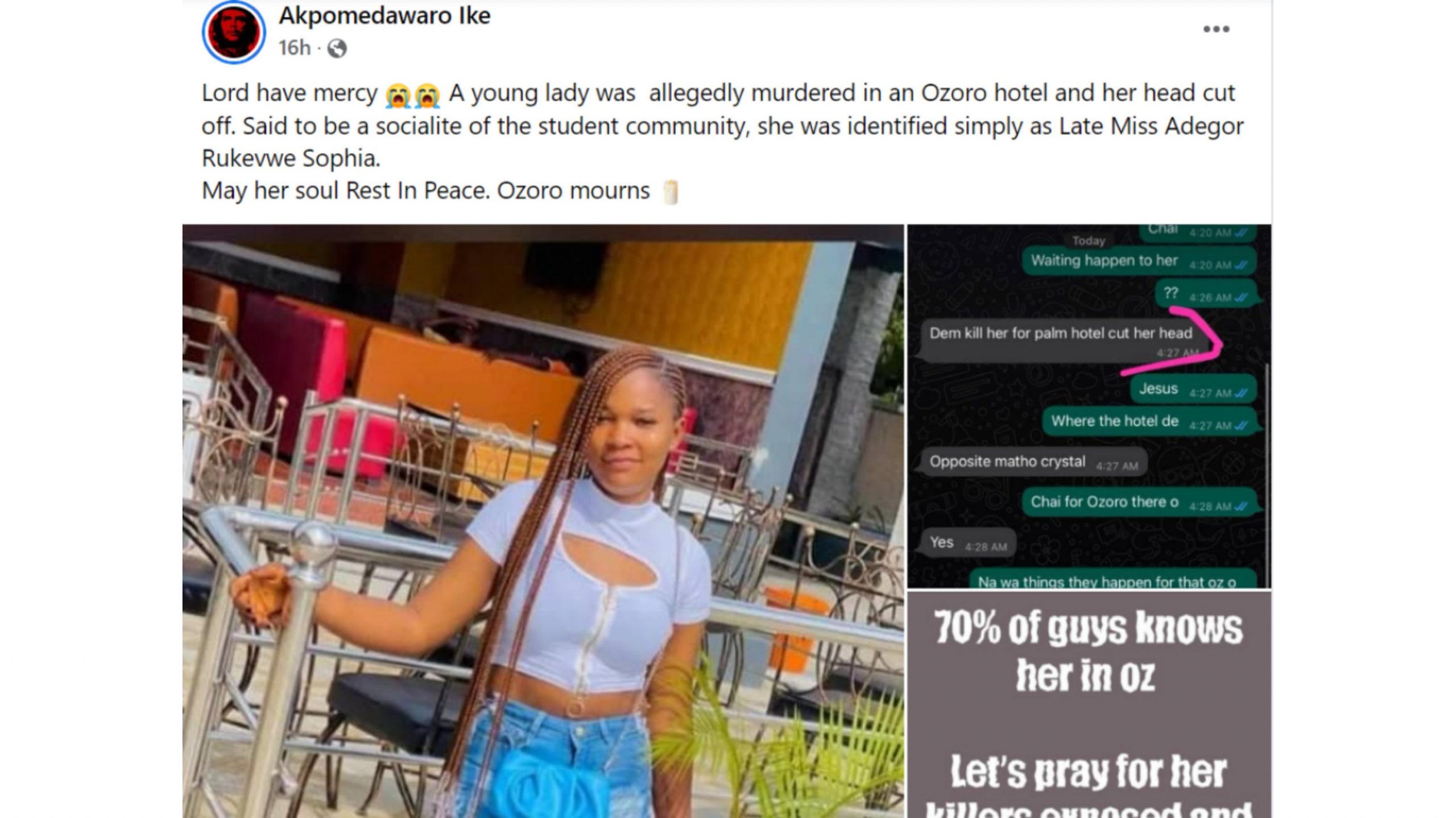This screenshot has width=1456, height=818.
Task: Click the second crying emoji in the post
Action: [427, 94]
